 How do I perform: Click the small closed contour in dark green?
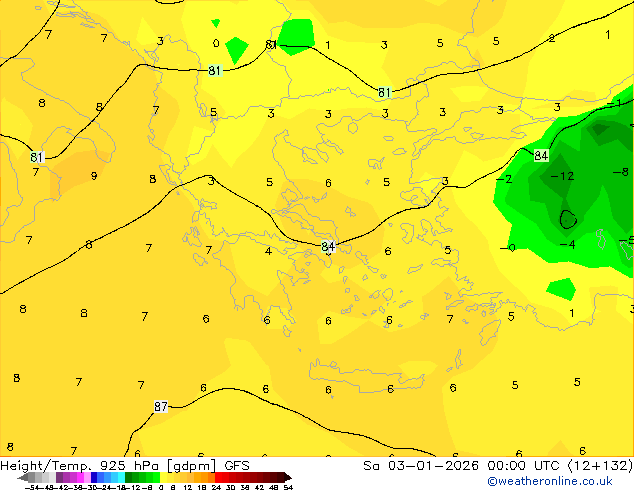(x=568, y=219)
